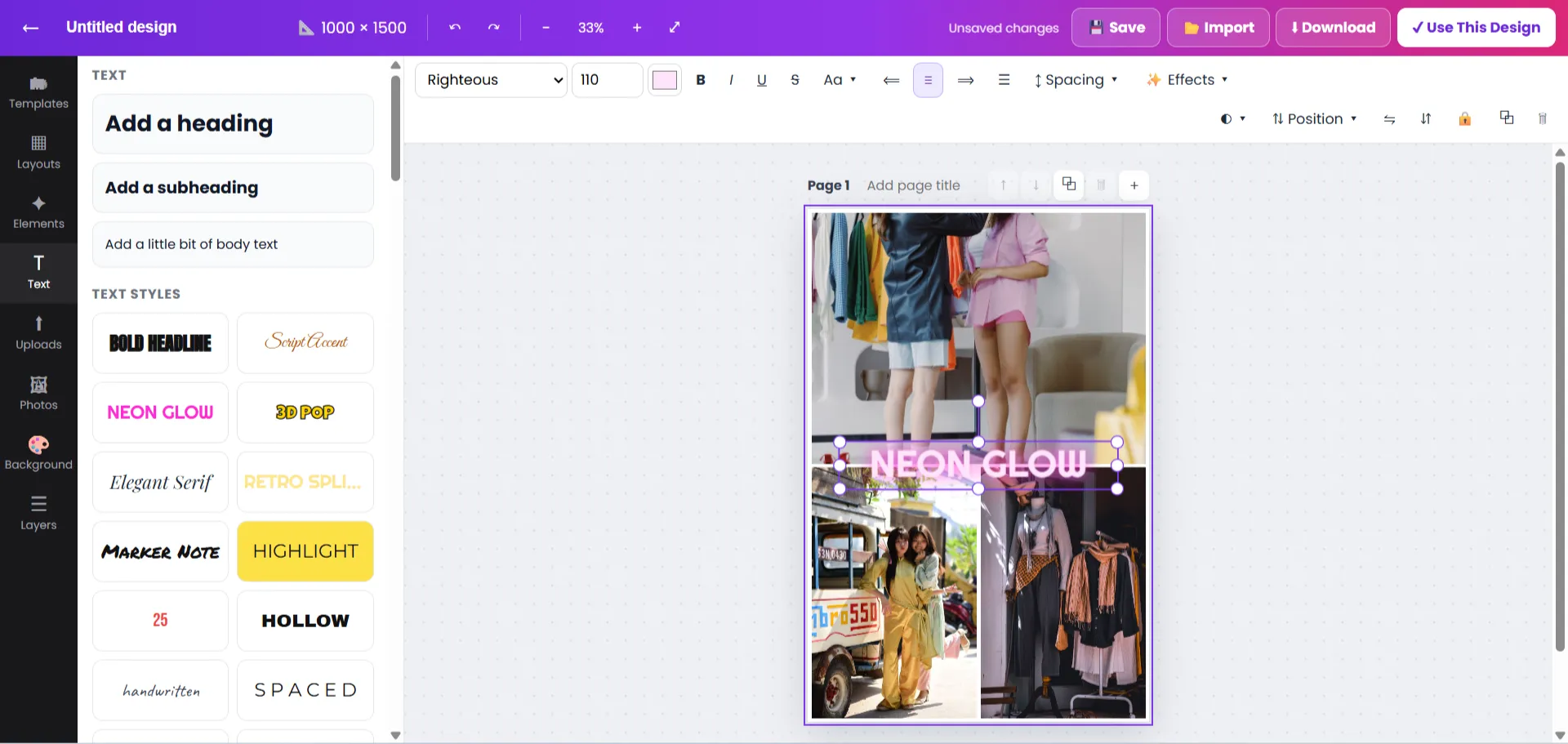Select the NEON GLOW text on the canvas
1568x744 pixels.
[x=978, y=465]
